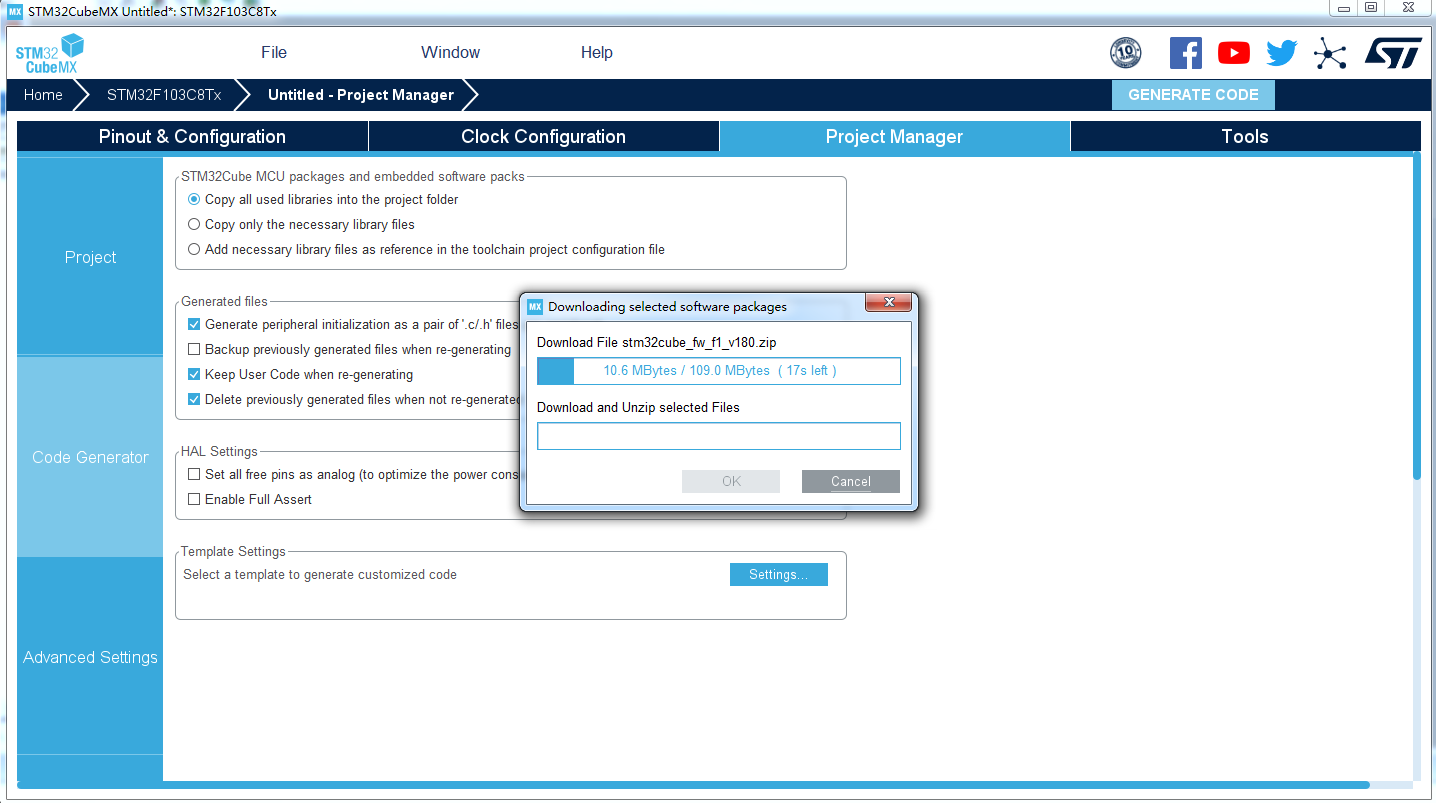Go to STM32F103C8Tx breadcrumb
1436x803 pixels.
coord(164,95)
